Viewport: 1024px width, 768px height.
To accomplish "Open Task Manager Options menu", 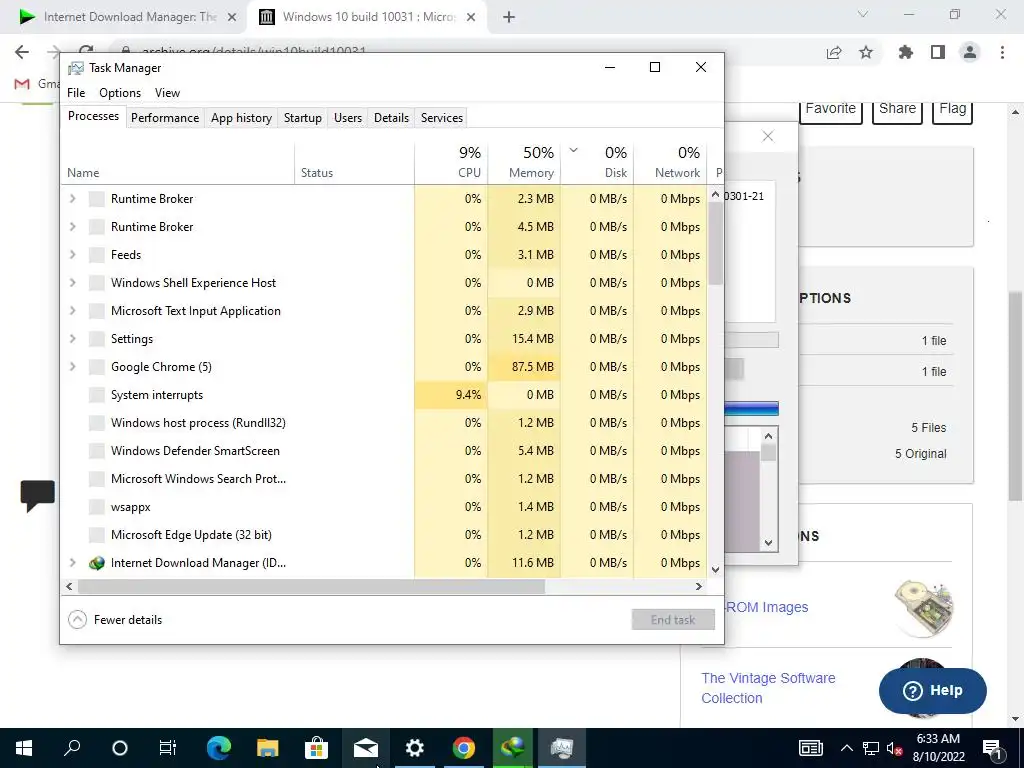I will click(120, 93).
